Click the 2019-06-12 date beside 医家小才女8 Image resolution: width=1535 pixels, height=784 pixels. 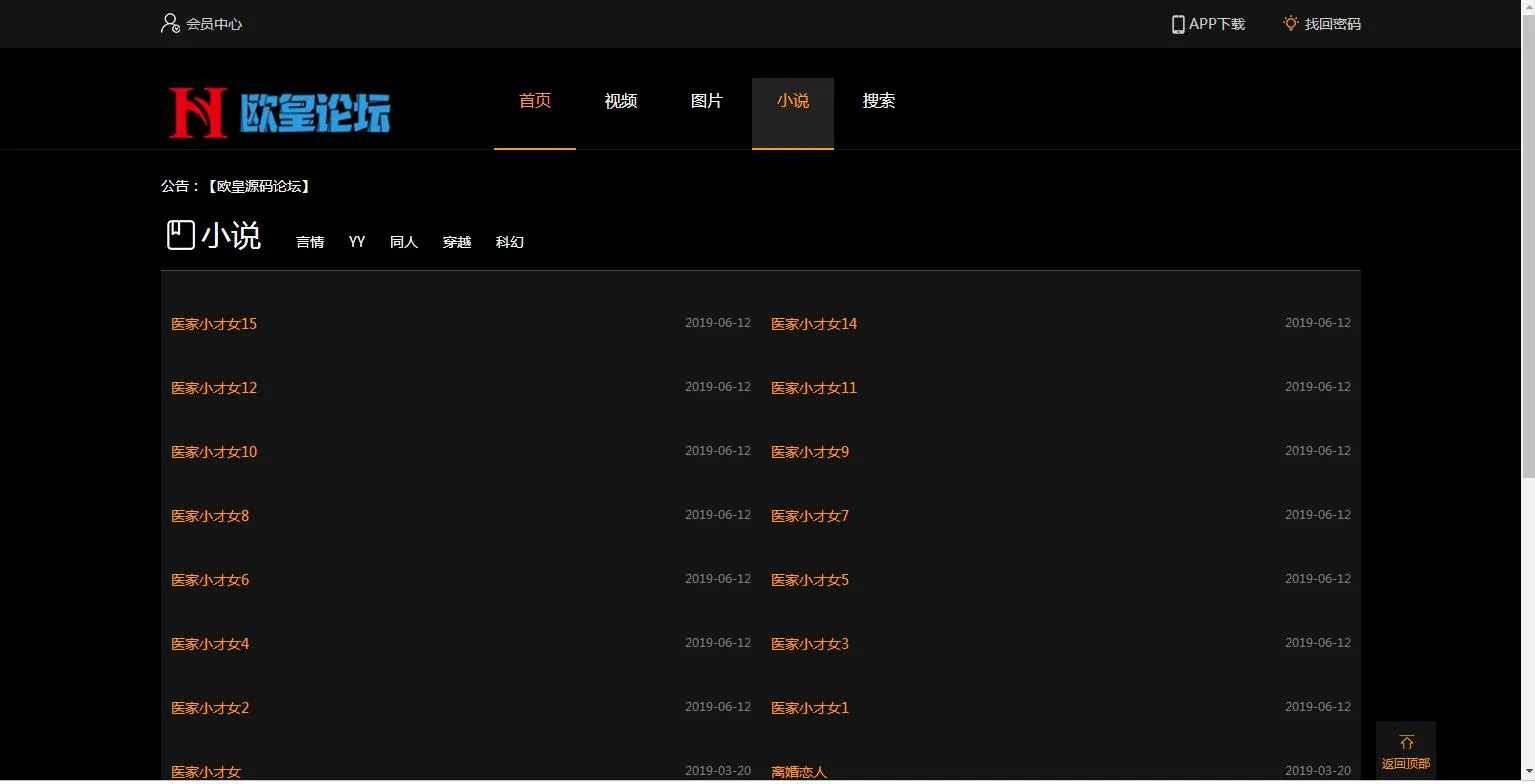click(x=718, y=515)
